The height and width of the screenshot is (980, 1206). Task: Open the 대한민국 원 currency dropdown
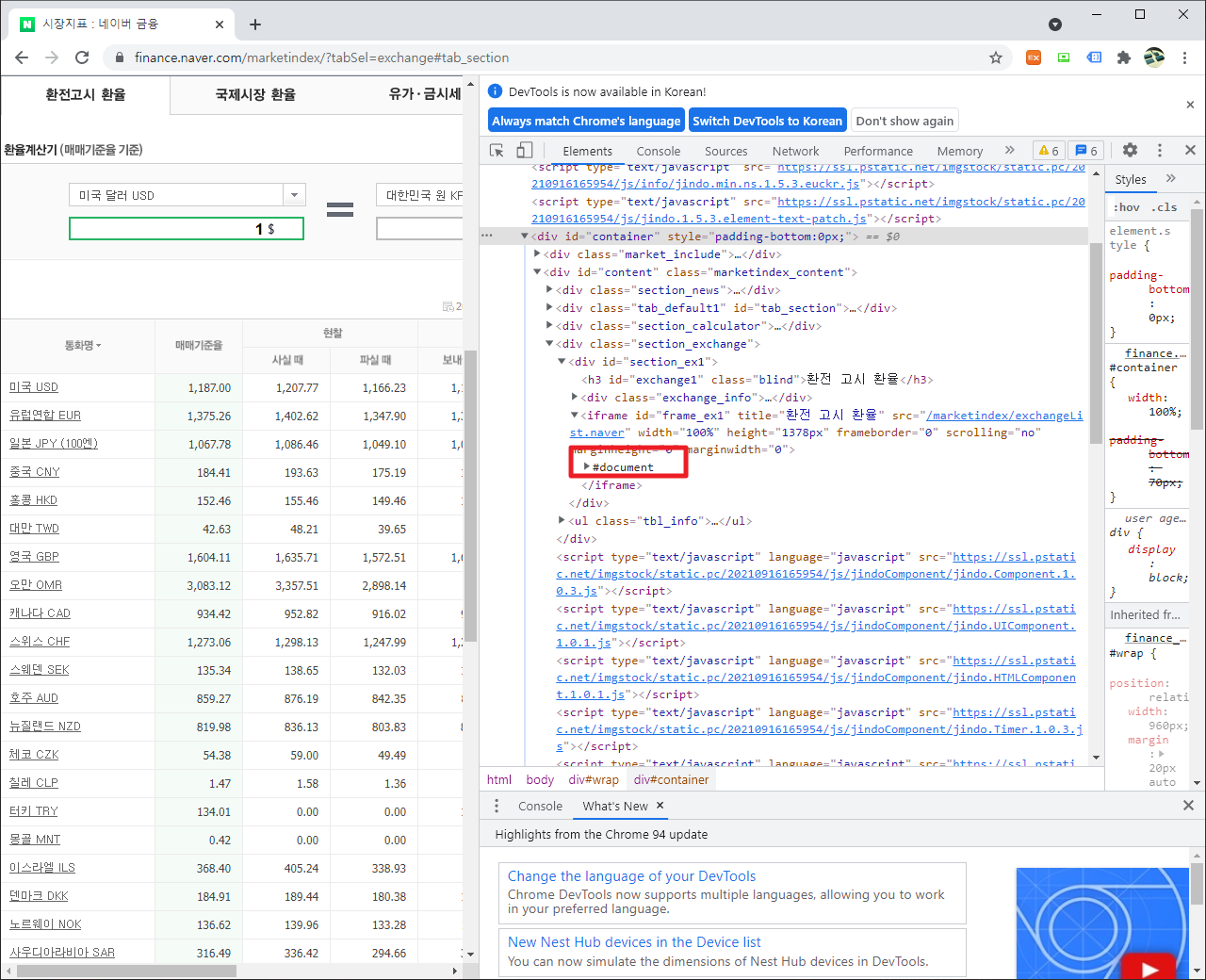point(420,195)
